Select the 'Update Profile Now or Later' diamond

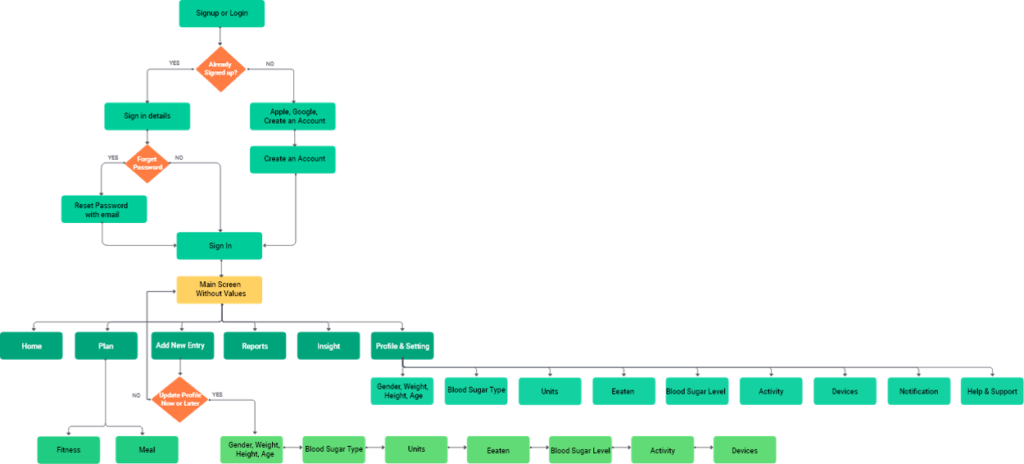(180, 399)
